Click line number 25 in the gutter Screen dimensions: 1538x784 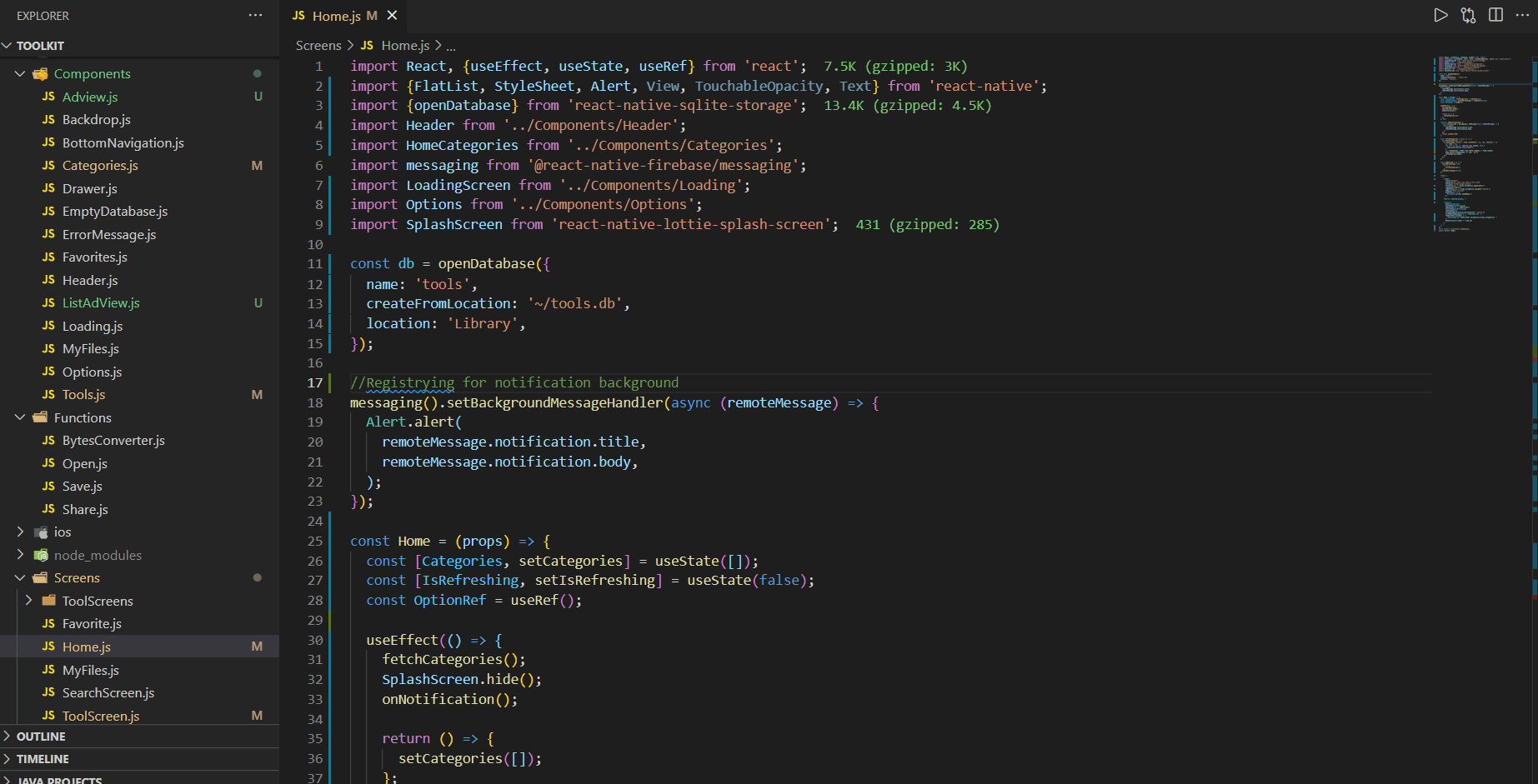click(314, 541)
